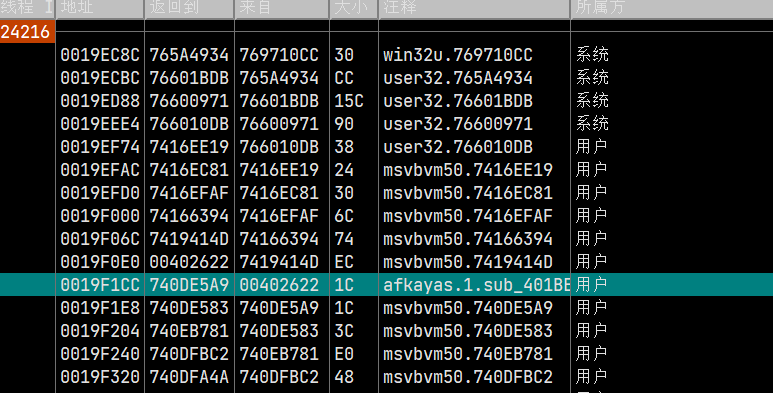Click size value 15C

tap(349, 101)
